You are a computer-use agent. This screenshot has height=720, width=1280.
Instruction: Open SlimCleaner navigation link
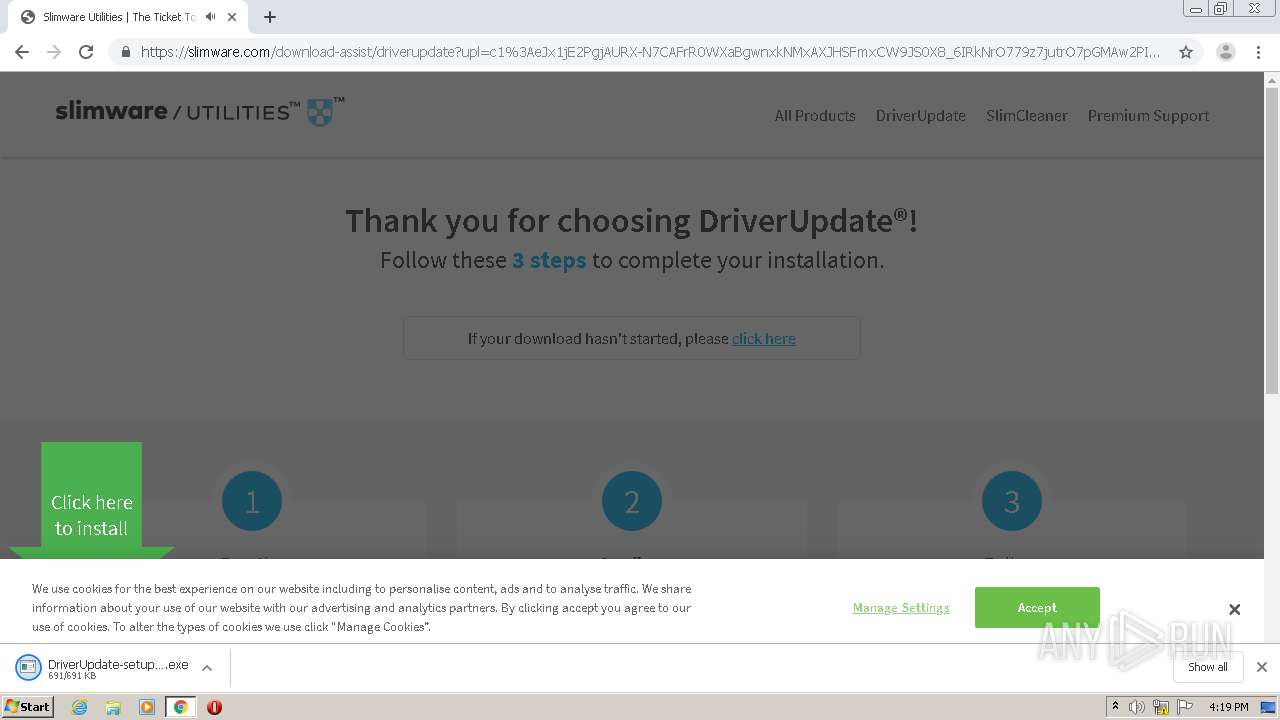[x=1027, y=115]
